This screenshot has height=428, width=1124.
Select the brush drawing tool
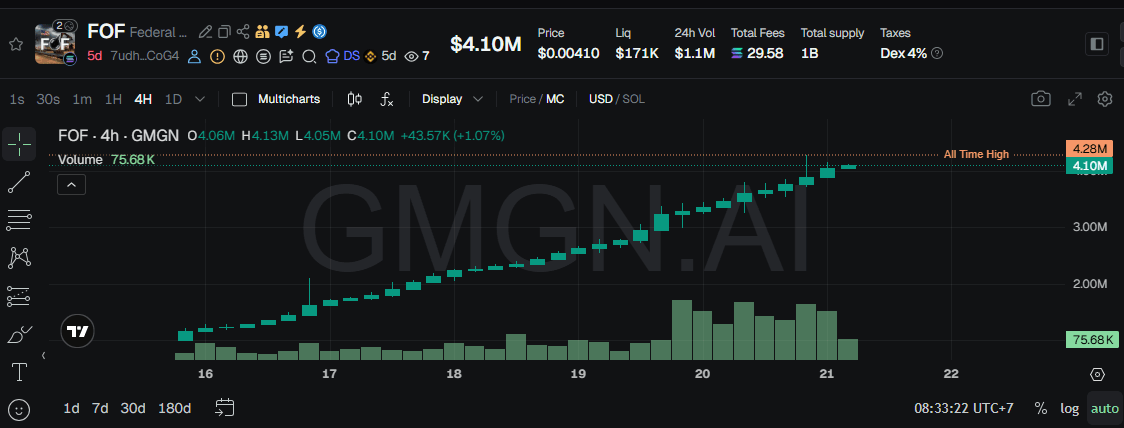click(19, 334)
